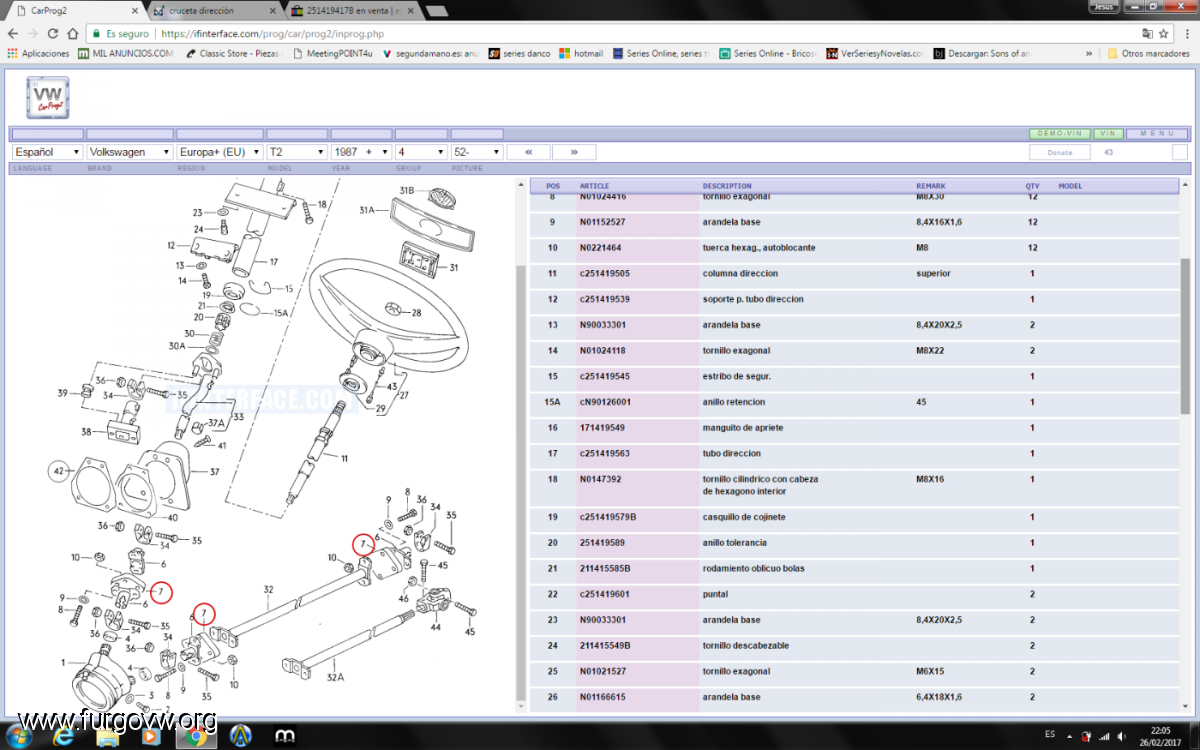This screenshot has height=750, width=1200.
Task: Open File Explorer taskbar icon
Action: click(x=107, y=737)
